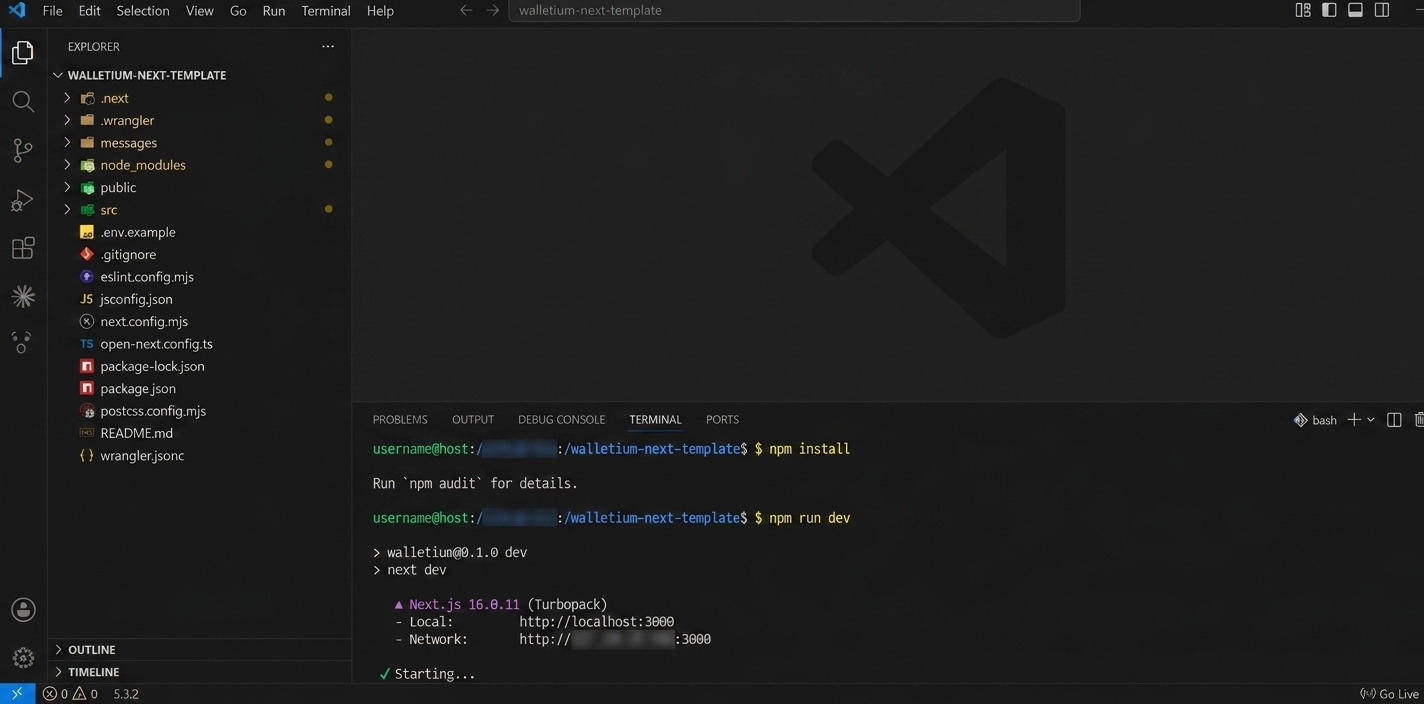The height and width of the screenshot is (704, 1424).
Task: Open the Selection menu
Action: coord(143,11)
